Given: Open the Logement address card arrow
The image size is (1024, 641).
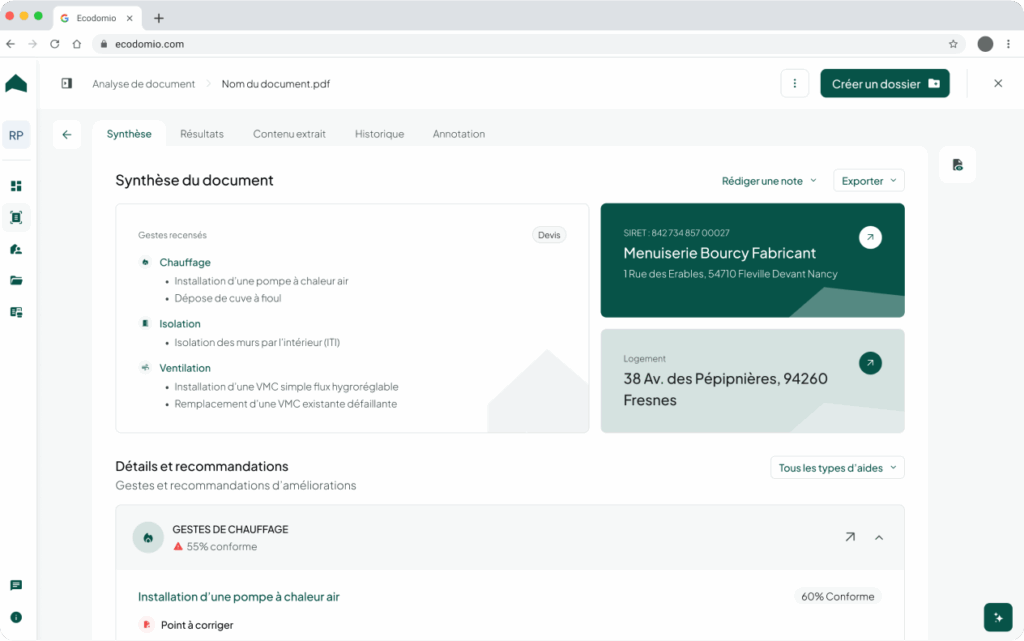Looking at the screenshot, I should click(870, 363).
